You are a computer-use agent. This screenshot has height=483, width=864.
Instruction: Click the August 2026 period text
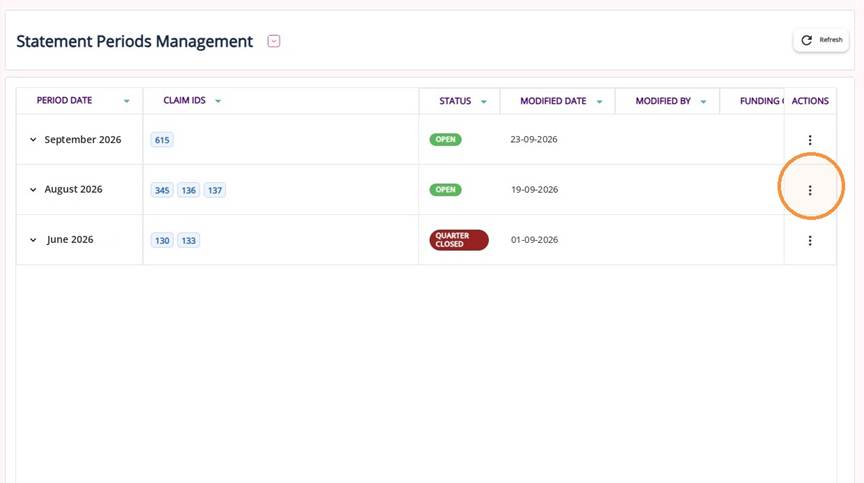73,189
